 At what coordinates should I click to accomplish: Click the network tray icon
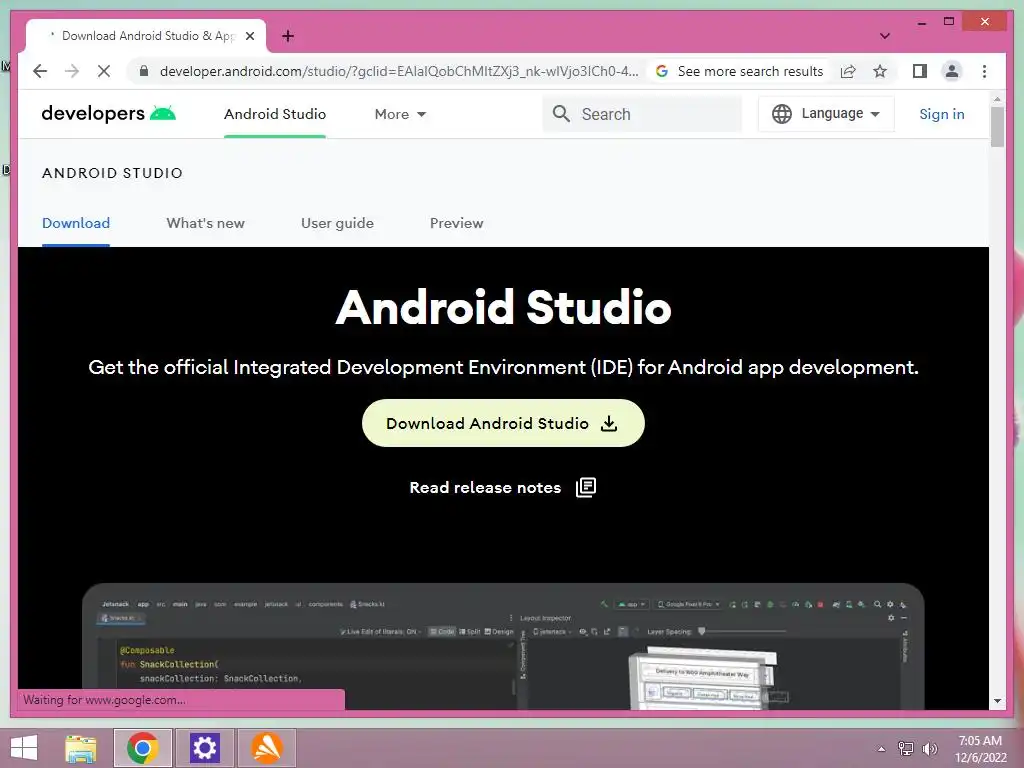[906, 749]
